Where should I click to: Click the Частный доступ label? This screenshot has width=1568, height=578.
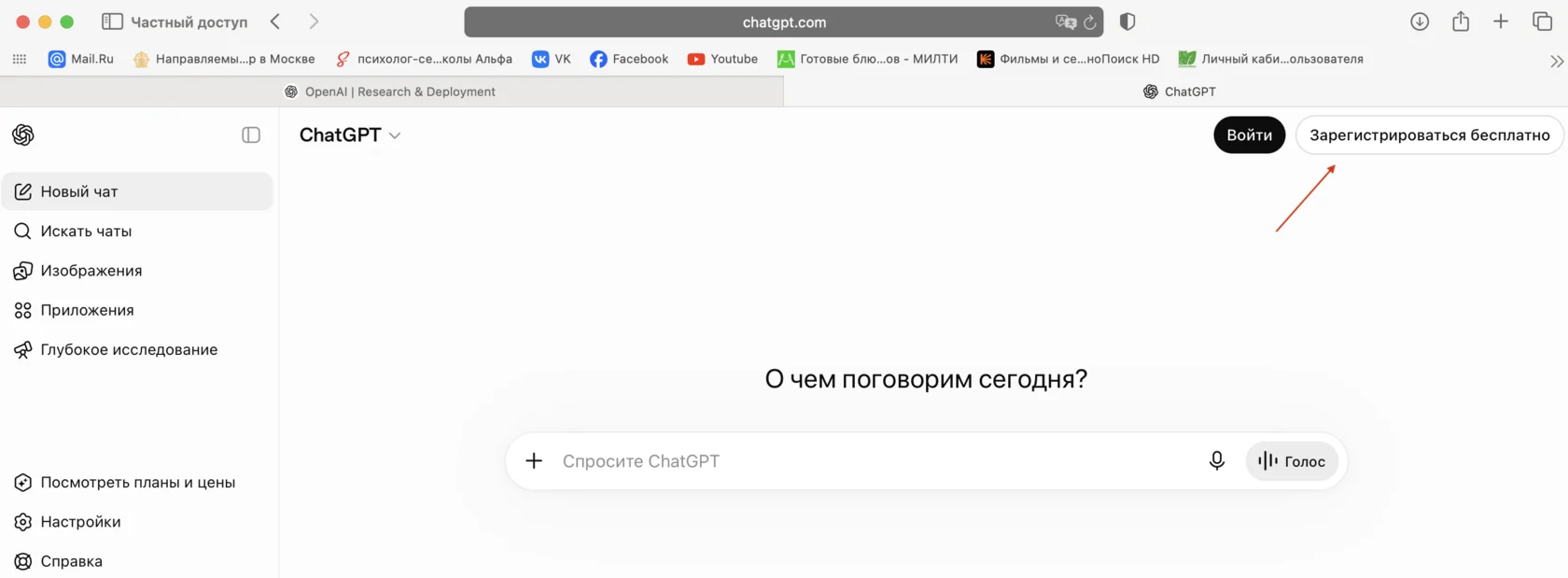click(x=189, y=21)
